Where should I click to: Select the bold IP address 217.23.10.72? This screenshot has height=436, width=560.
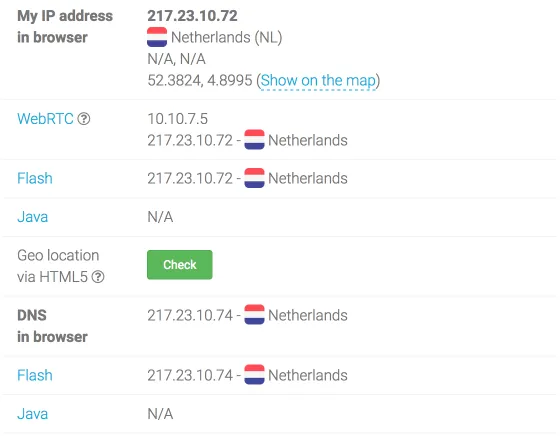192,16
